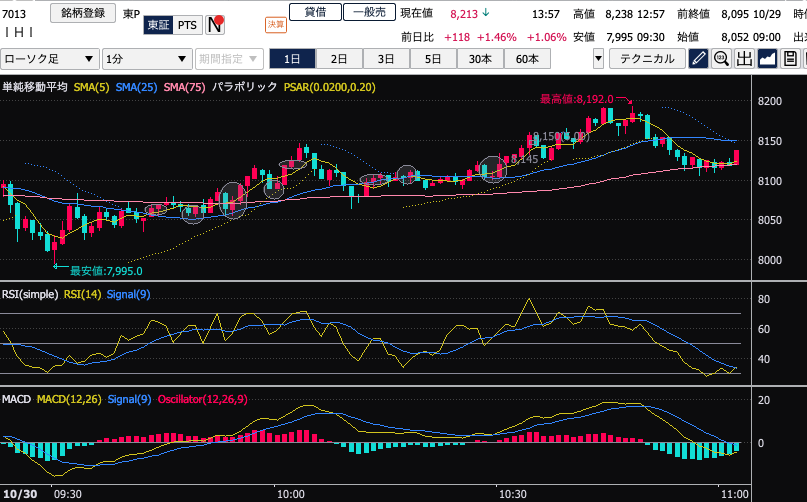Toggle the 出 volume display icon
Screen dimensions: 807x502
click(745, 59)
